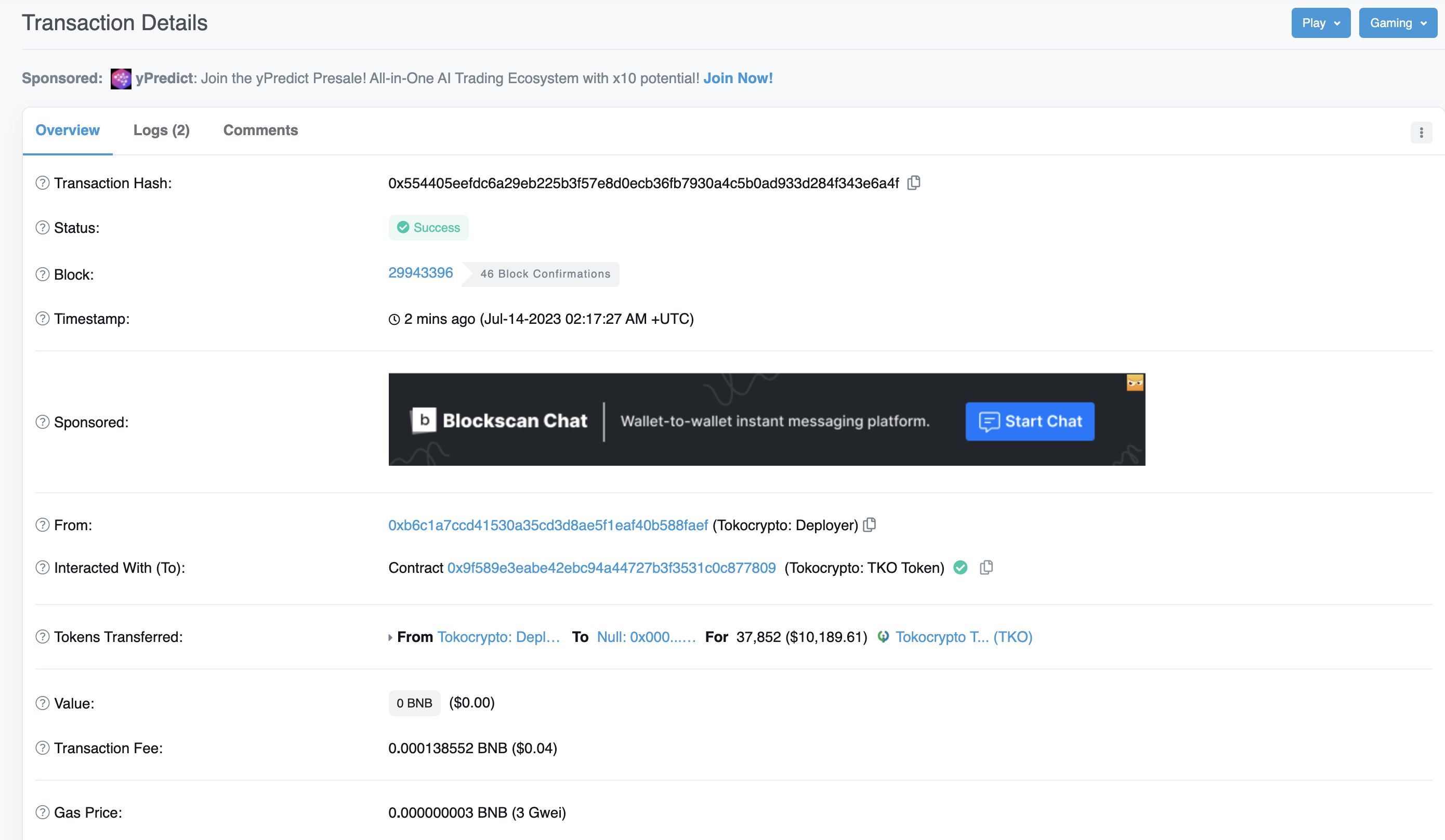Click the Blockscan Chat logo in banner
1445x840 pixels.
tap(499, 421)
